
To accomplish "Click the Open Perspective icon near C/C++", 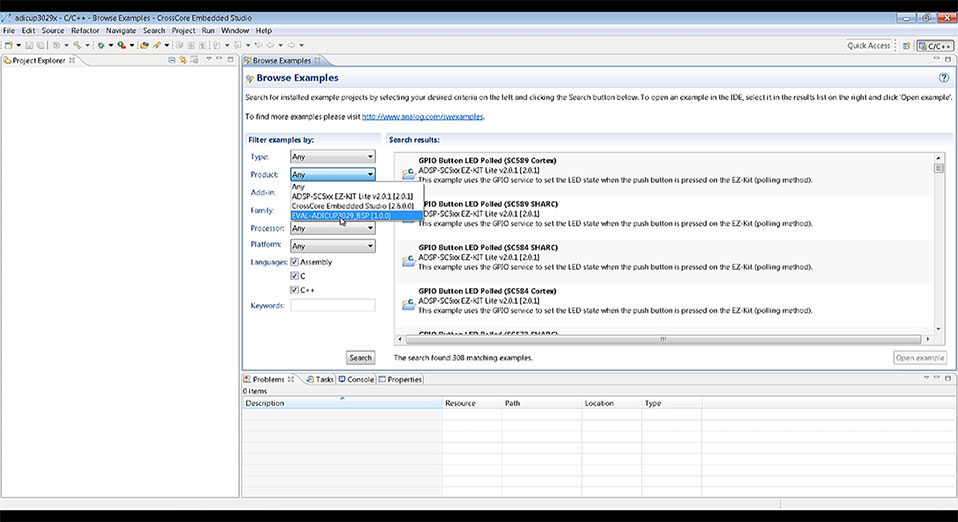I will tap(907, 46).
